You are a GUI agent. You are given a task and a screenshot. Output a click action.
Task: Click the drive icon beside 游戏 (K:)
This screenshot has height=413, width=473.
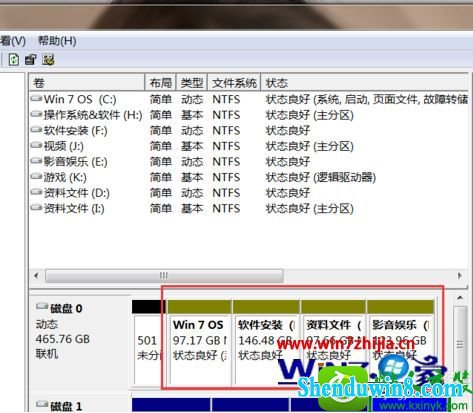point(36,177)
